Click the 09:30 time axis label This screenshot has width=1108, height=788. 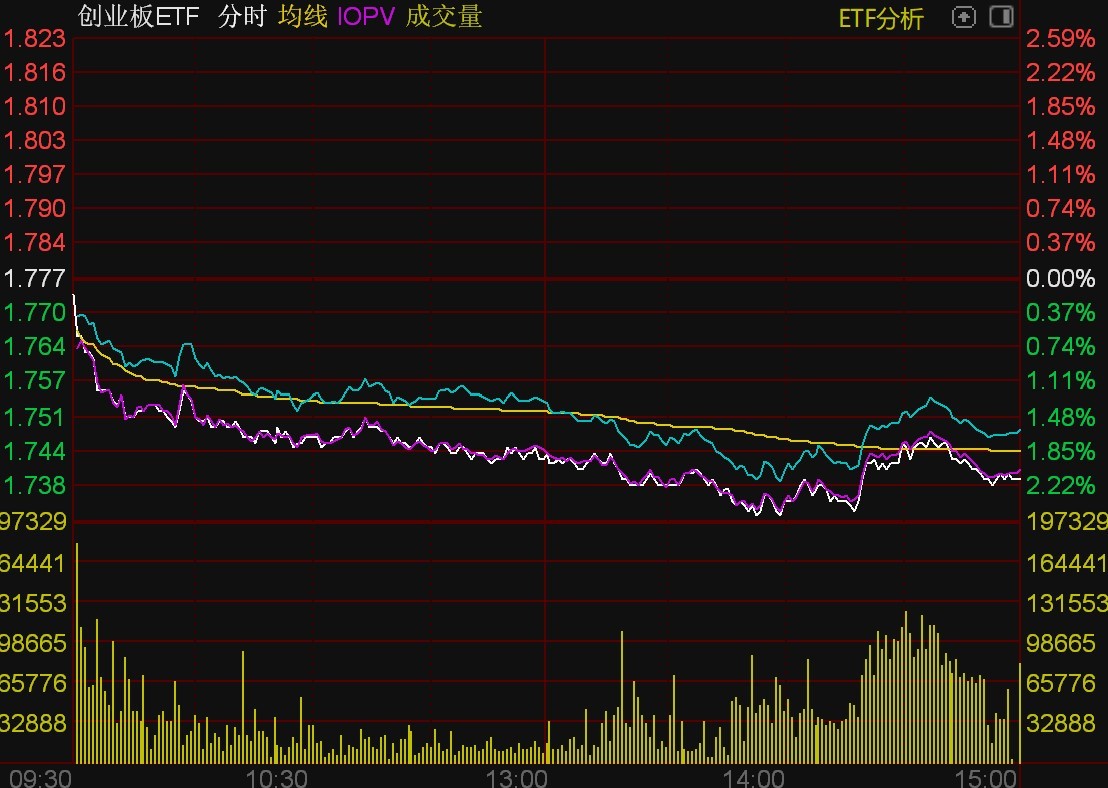(40, 779)
